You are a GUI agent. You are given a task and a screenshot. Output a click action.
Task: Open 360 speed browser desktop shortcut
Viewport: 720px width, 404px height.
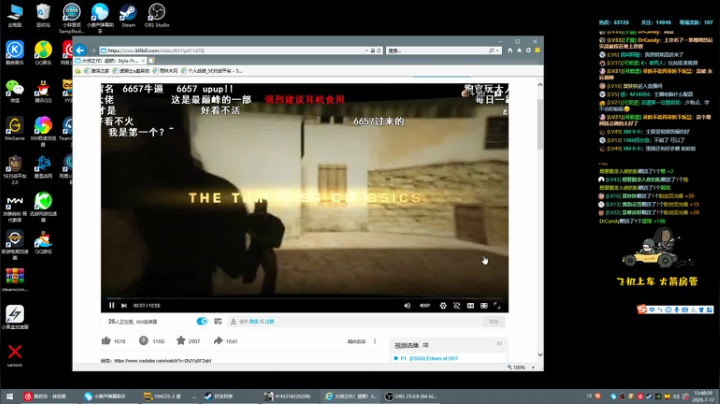[x=43, y=131]
